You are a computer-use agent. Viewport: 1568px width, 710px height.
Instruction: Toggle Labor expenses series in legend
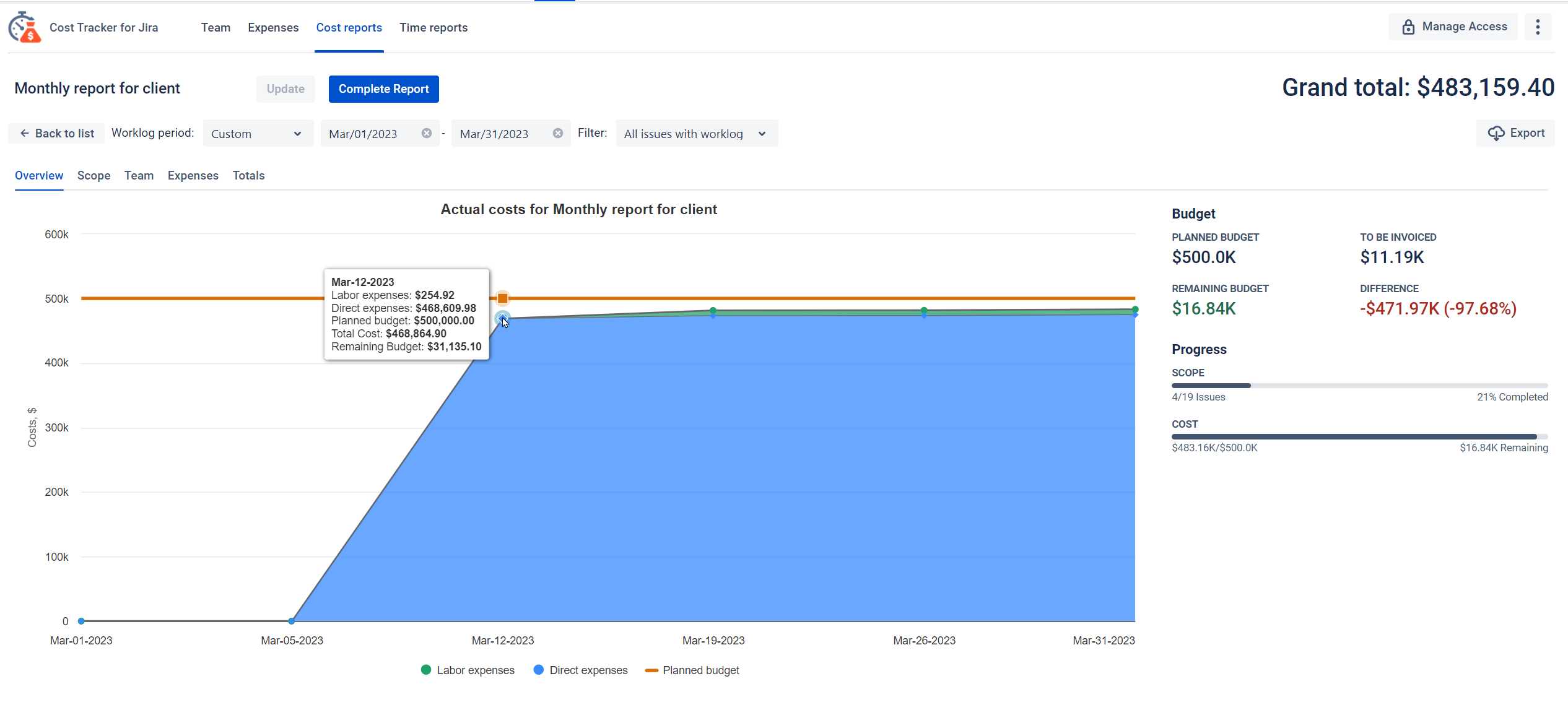[468, 670]
